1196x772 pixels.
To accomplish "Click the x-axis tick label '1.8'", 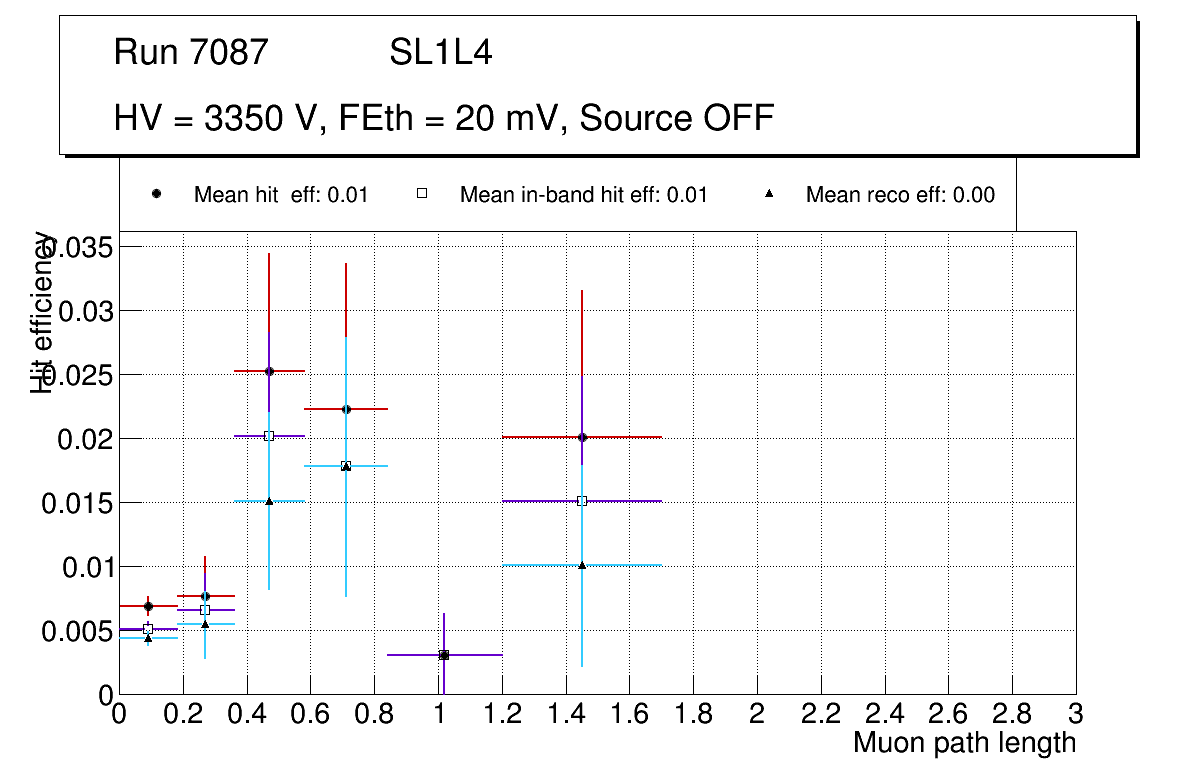I will 693,714.
